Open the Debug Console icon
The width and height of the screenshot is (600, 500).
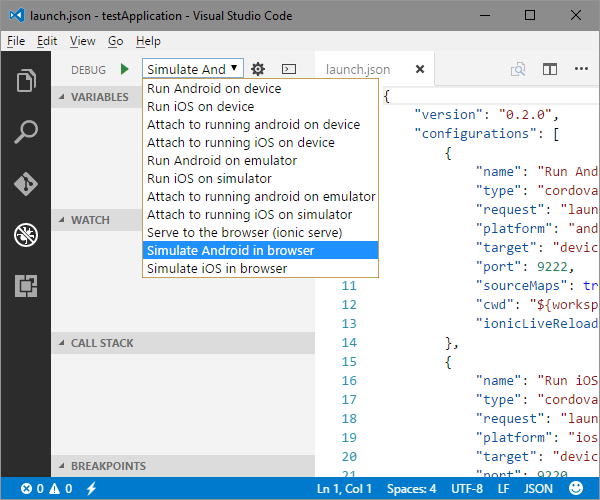coord(288,69)
